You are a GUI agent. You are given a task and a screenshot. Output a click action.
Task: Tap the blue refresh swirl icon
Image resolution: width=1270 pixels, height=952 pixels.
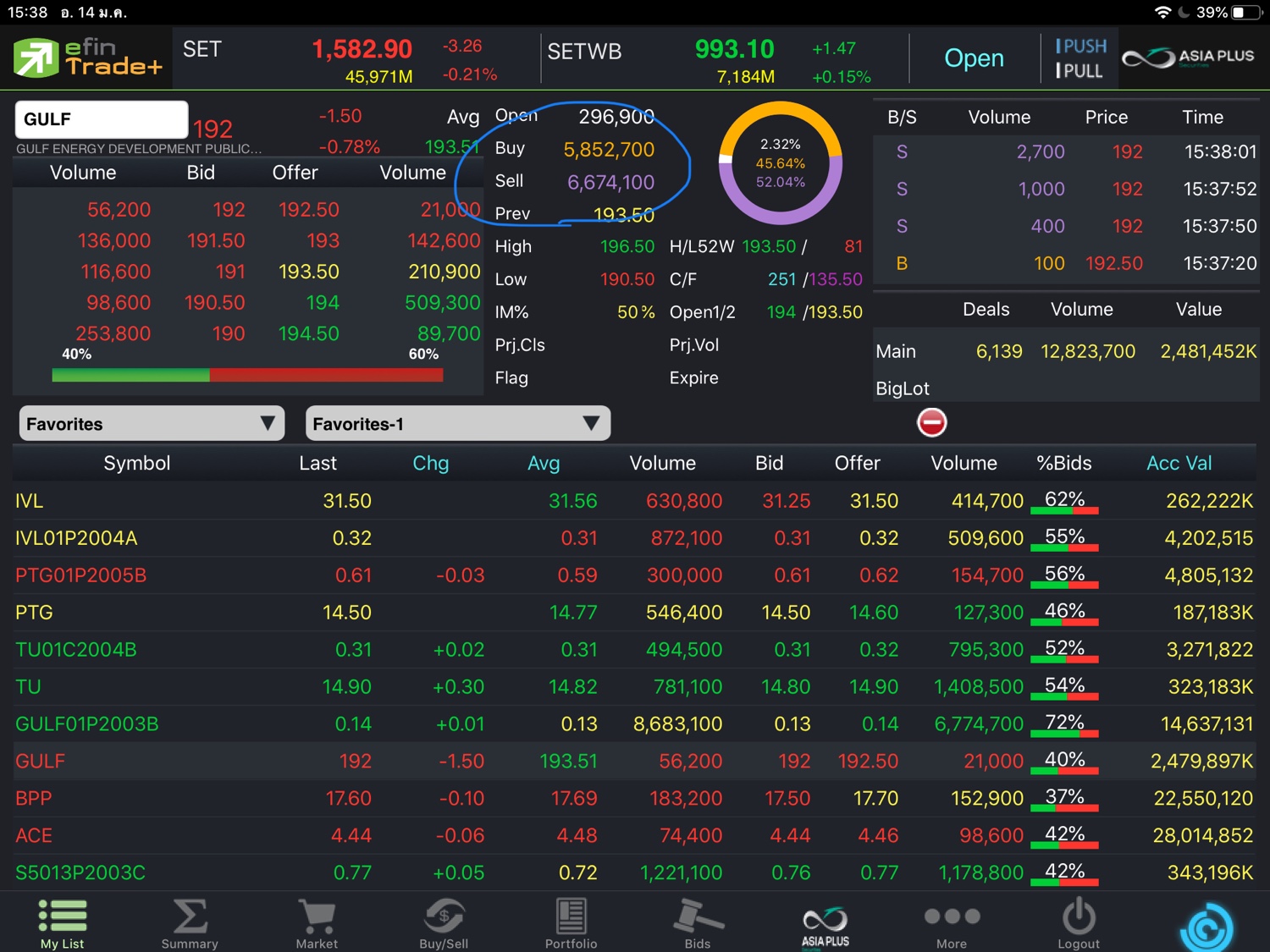pyautogui.click(x=1206, y=928)
